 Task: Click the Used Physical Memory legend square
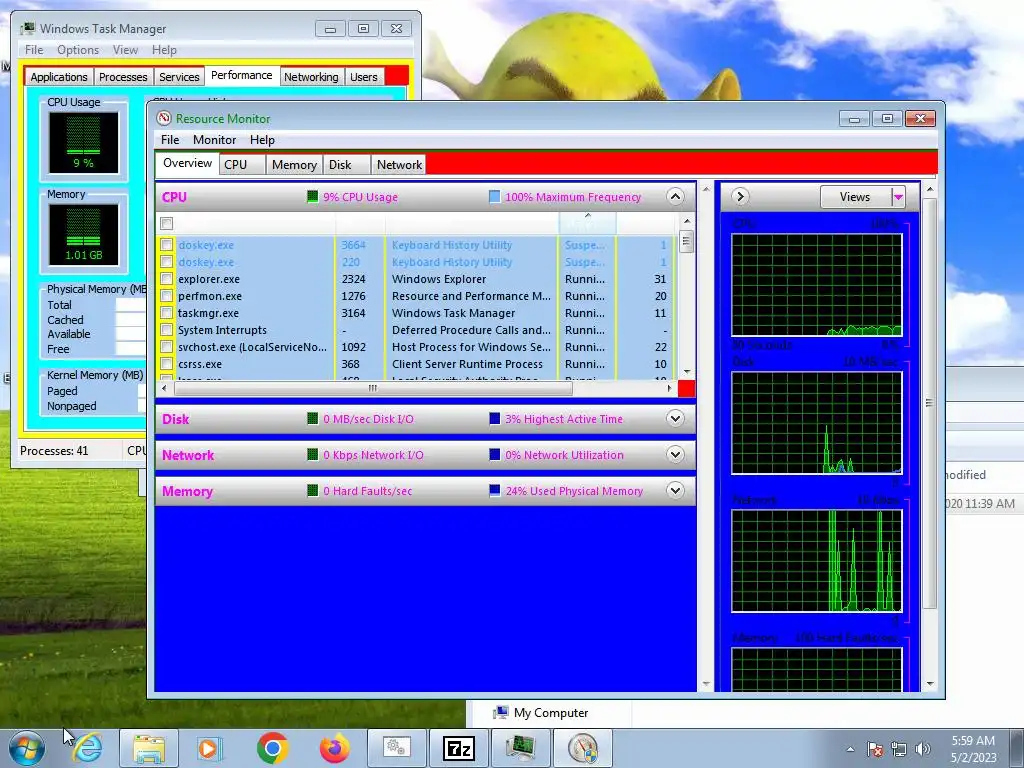[494, 490]
